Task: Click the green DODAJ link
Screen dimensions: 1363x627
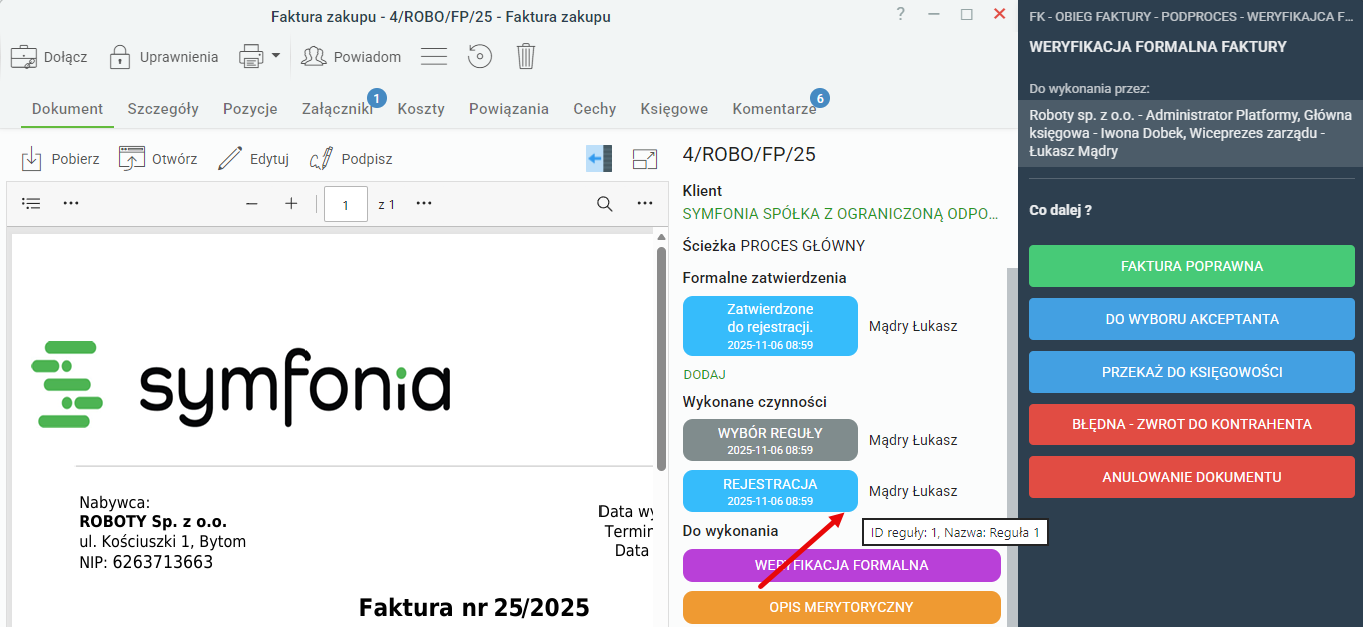Action: tap(704, 374)
